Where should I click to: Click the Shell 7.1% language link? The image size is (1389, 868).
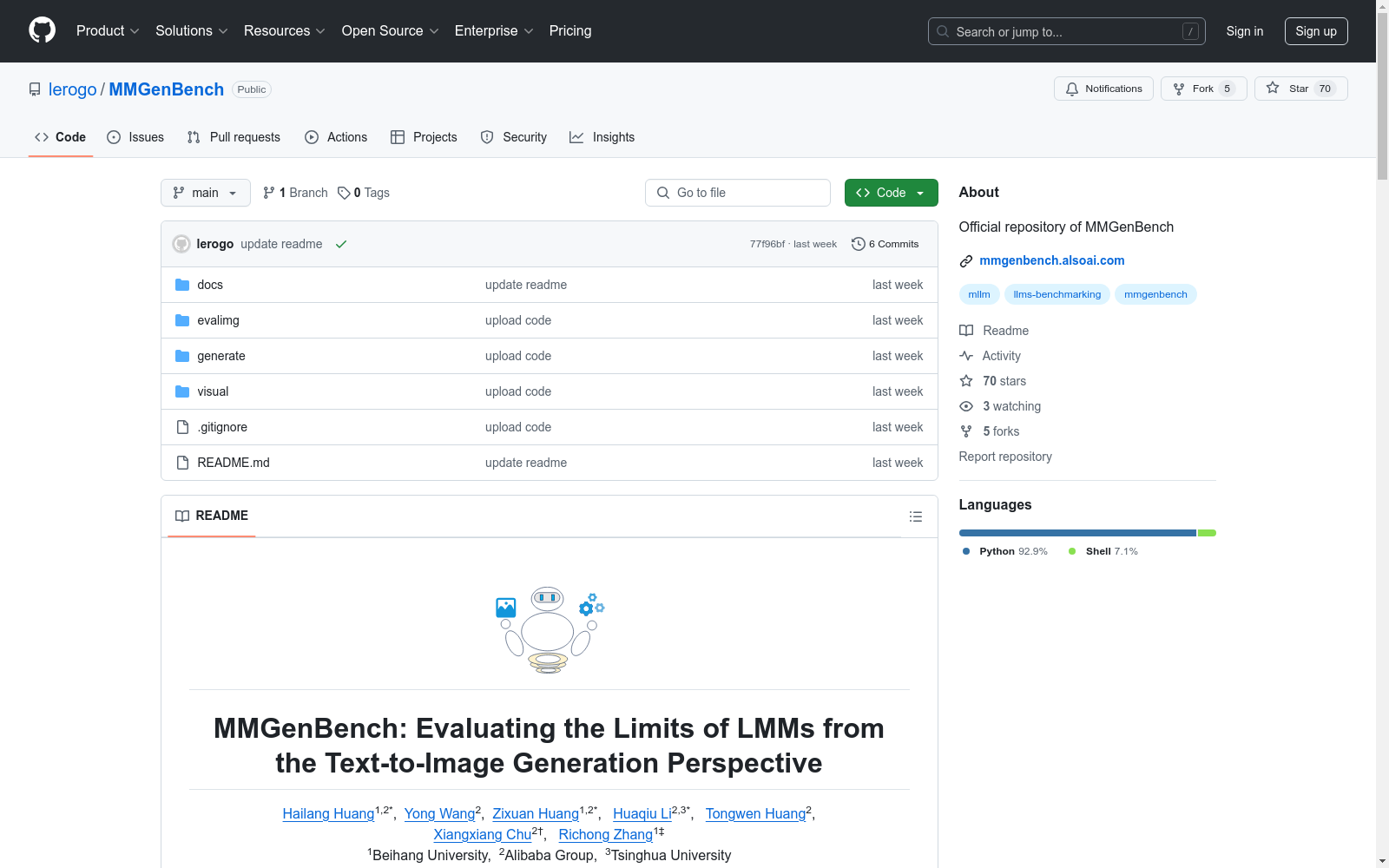pos(1103,551)
